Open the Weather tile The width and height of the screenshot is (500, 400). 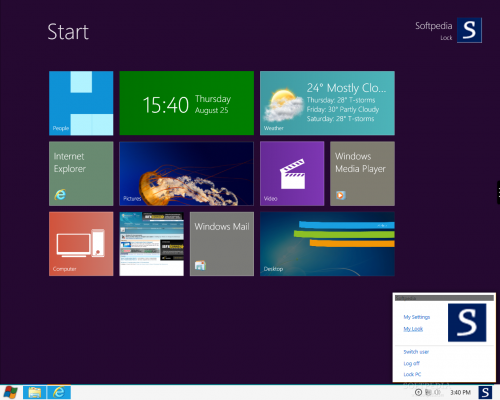[327, 103]
